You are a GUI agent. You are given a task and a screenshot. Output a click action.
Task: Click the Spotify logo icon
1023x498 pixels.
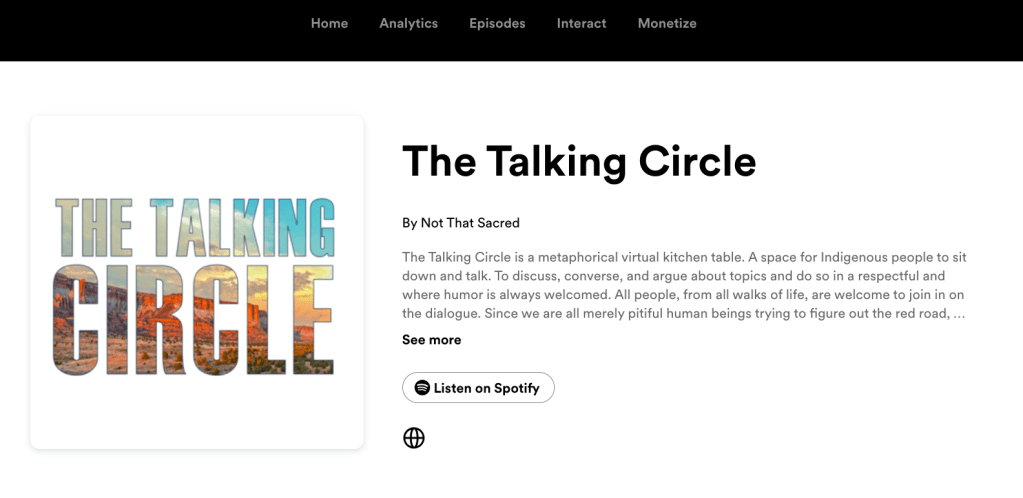click(422, 388)
